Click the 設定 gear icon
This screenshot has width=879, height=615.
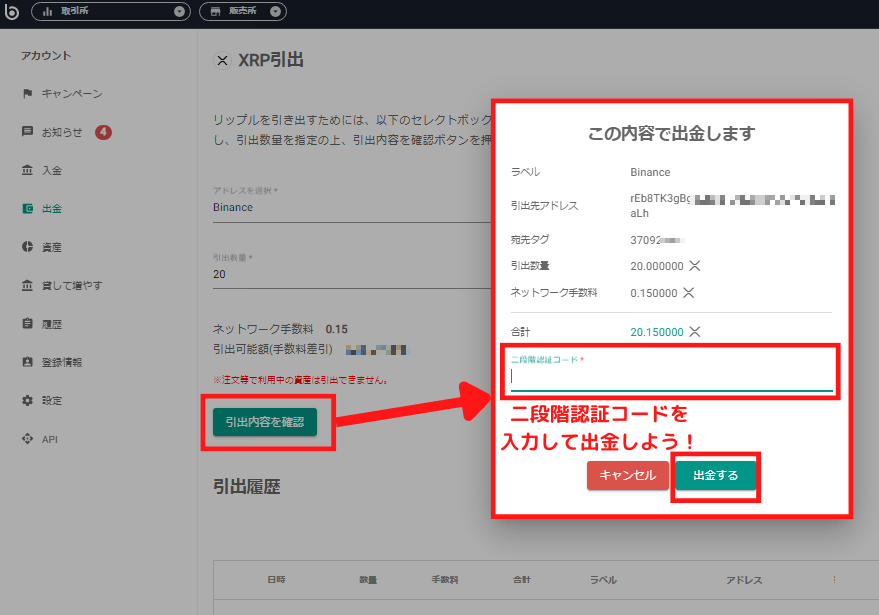click(x=27, y=401)
